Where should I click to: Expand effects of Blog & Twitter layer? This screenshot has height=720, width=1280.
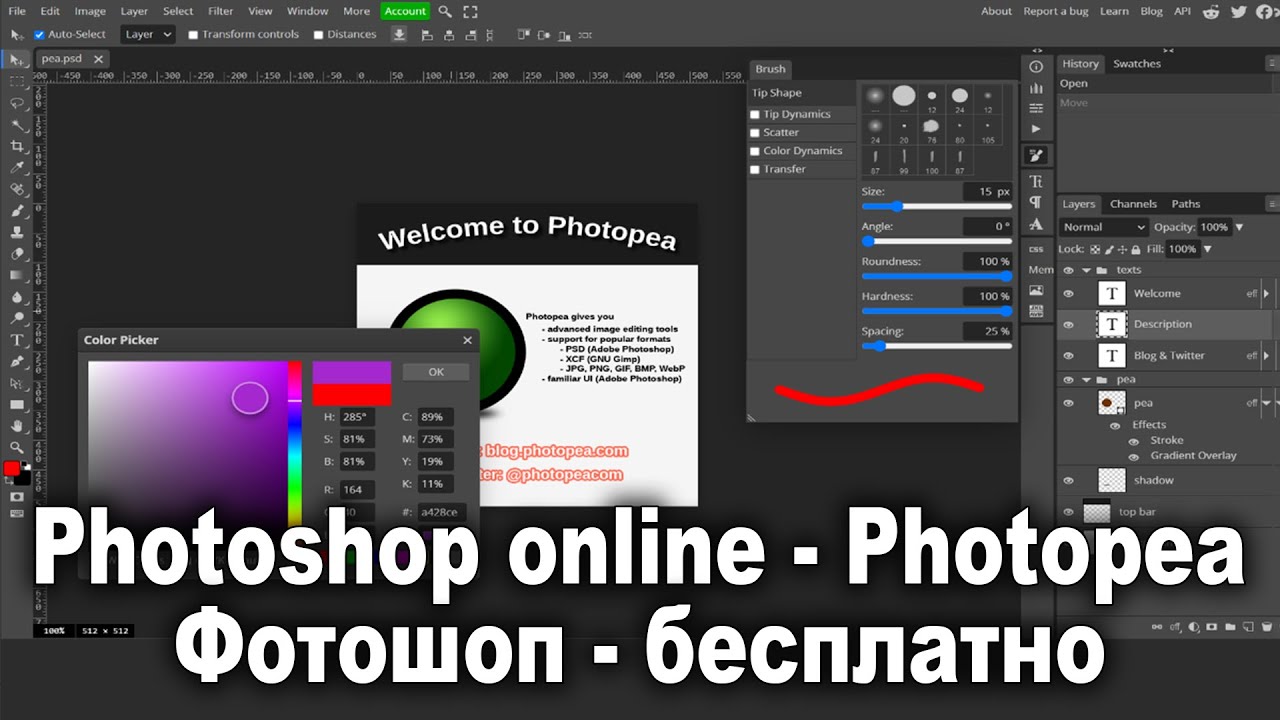click(1266, 356)
